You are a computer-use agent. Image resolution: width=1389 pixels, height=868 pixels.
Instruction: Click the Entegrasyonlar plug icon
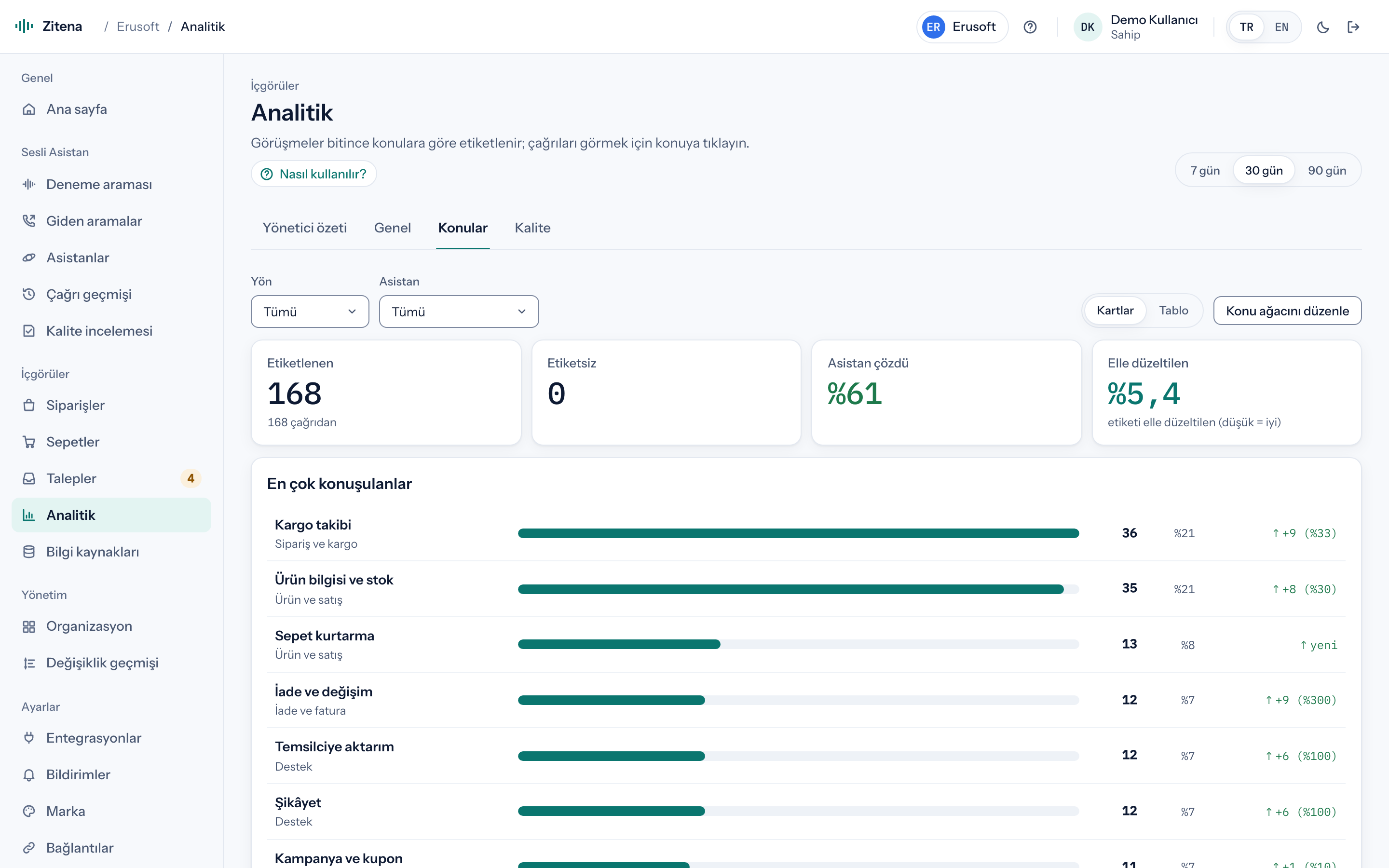pos(29,738)
